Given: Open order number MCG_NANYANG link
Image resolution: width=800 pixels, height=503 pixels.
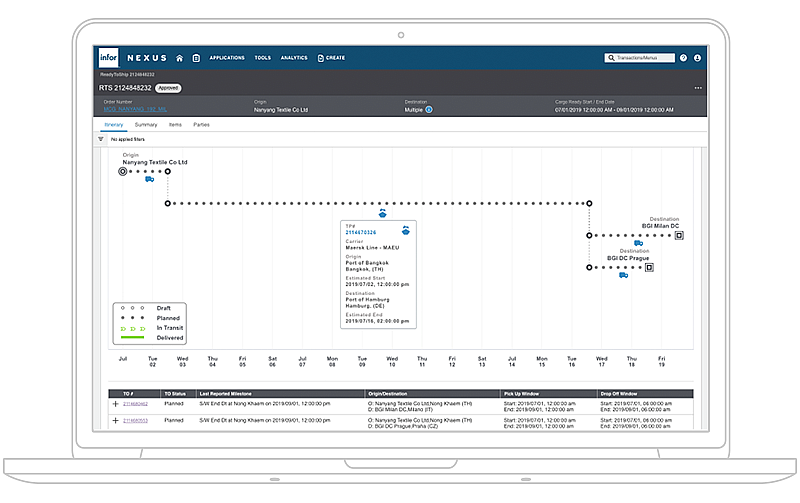Looking at the screenshot, I should (x=135, y=109).
